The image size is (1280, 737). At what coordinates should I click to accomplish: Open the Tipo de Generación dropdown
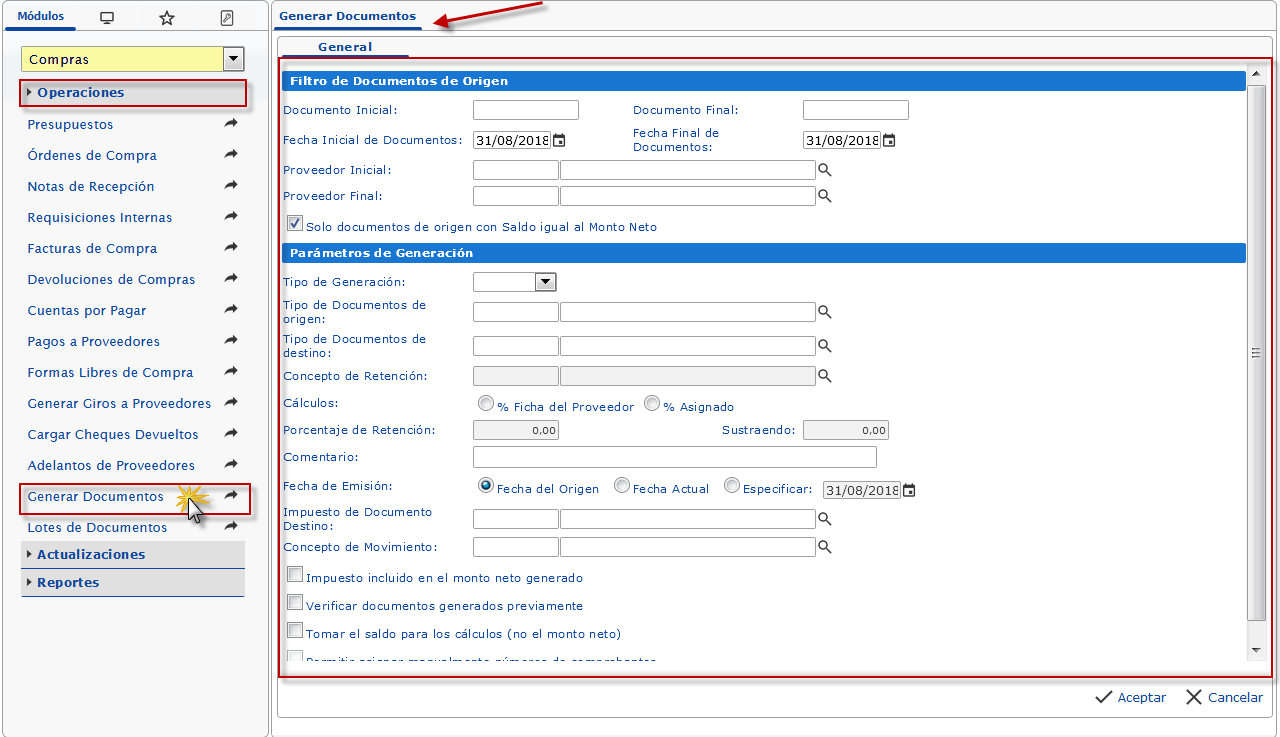click(x=545, y=283)
